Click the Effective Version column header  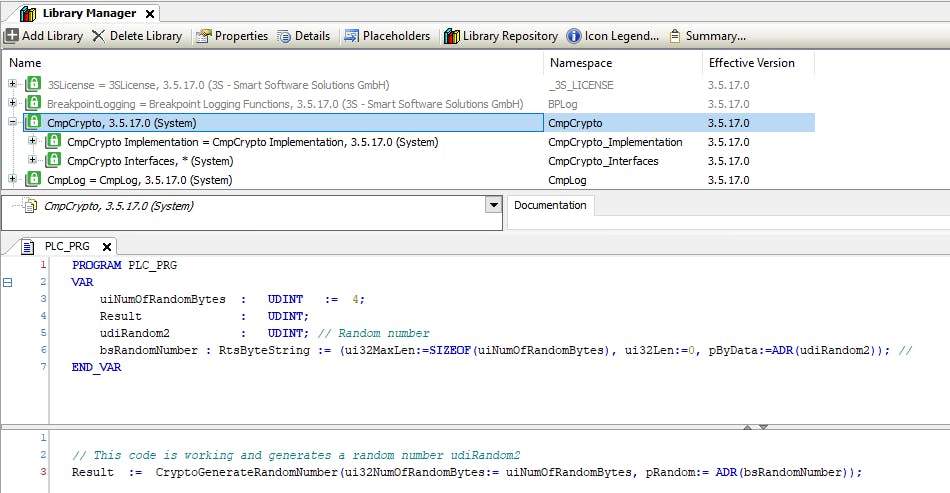click(750, 63)
